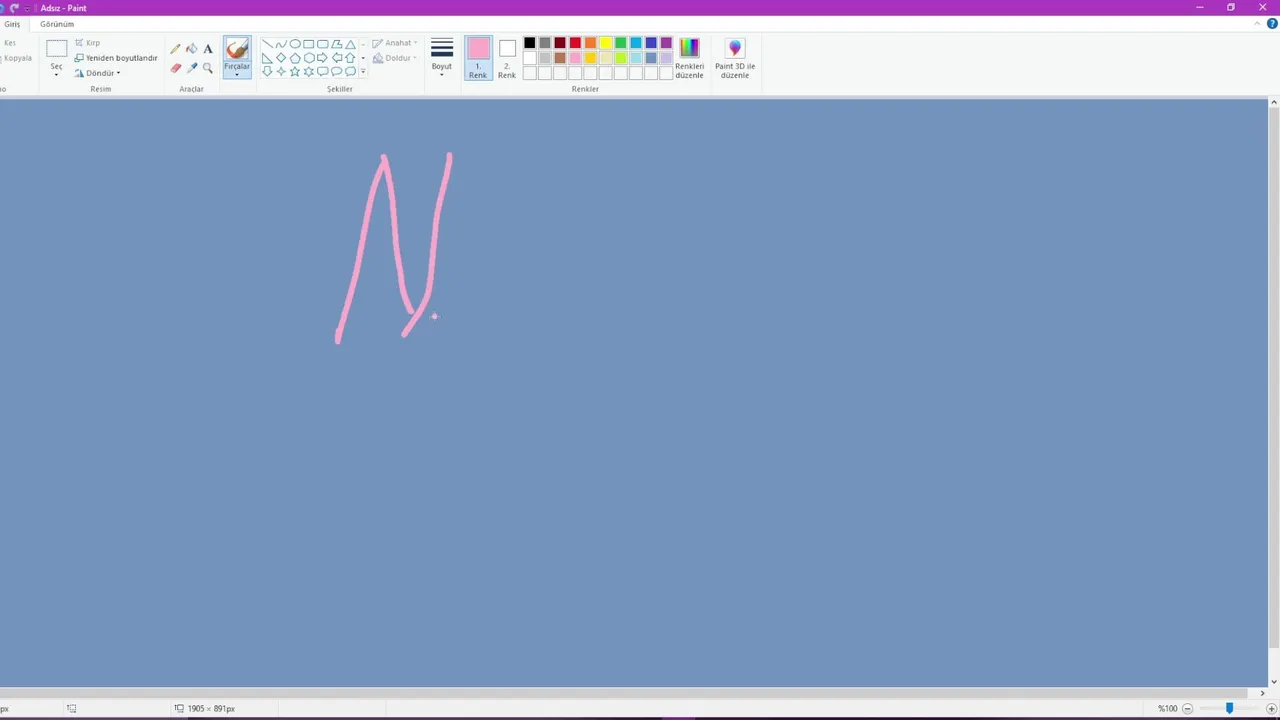Select the Triangle shape

pyautogui.click(x=350, y=44)
